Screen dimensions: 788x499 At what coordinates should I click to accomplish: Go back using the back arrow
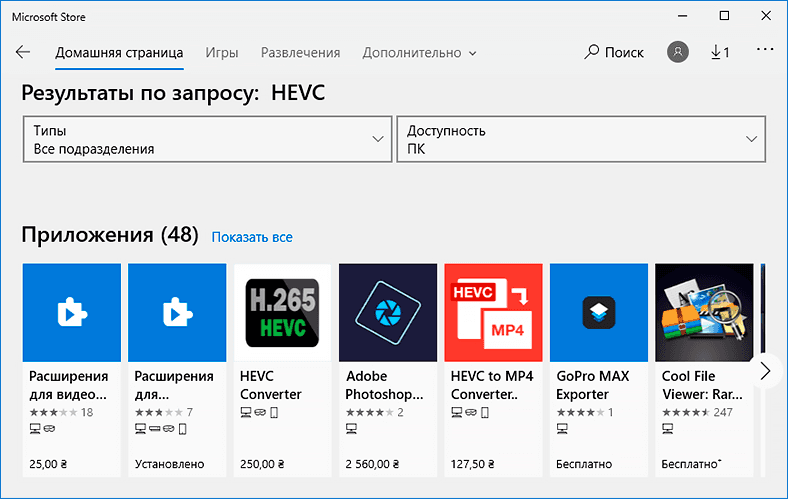(23, 52)
